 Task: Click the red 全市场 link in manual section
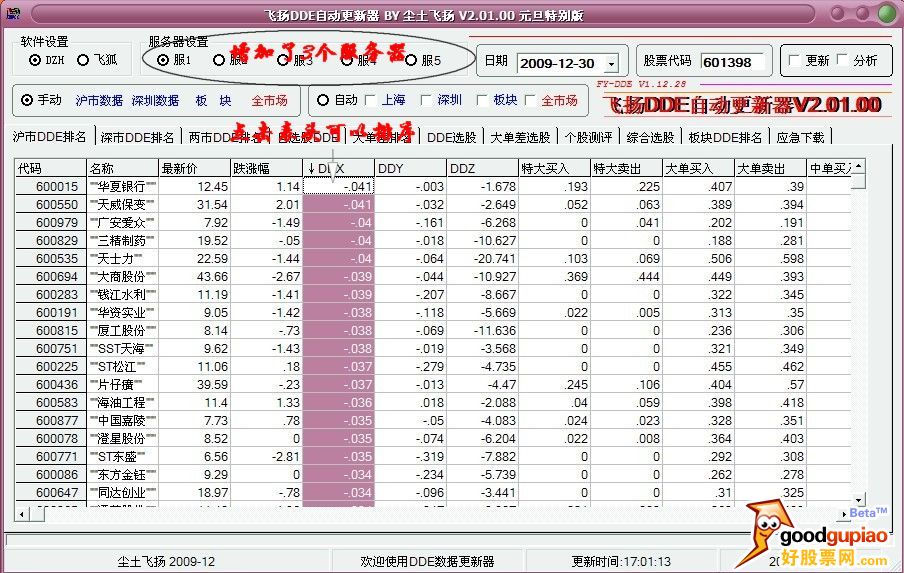coord(269,100)
